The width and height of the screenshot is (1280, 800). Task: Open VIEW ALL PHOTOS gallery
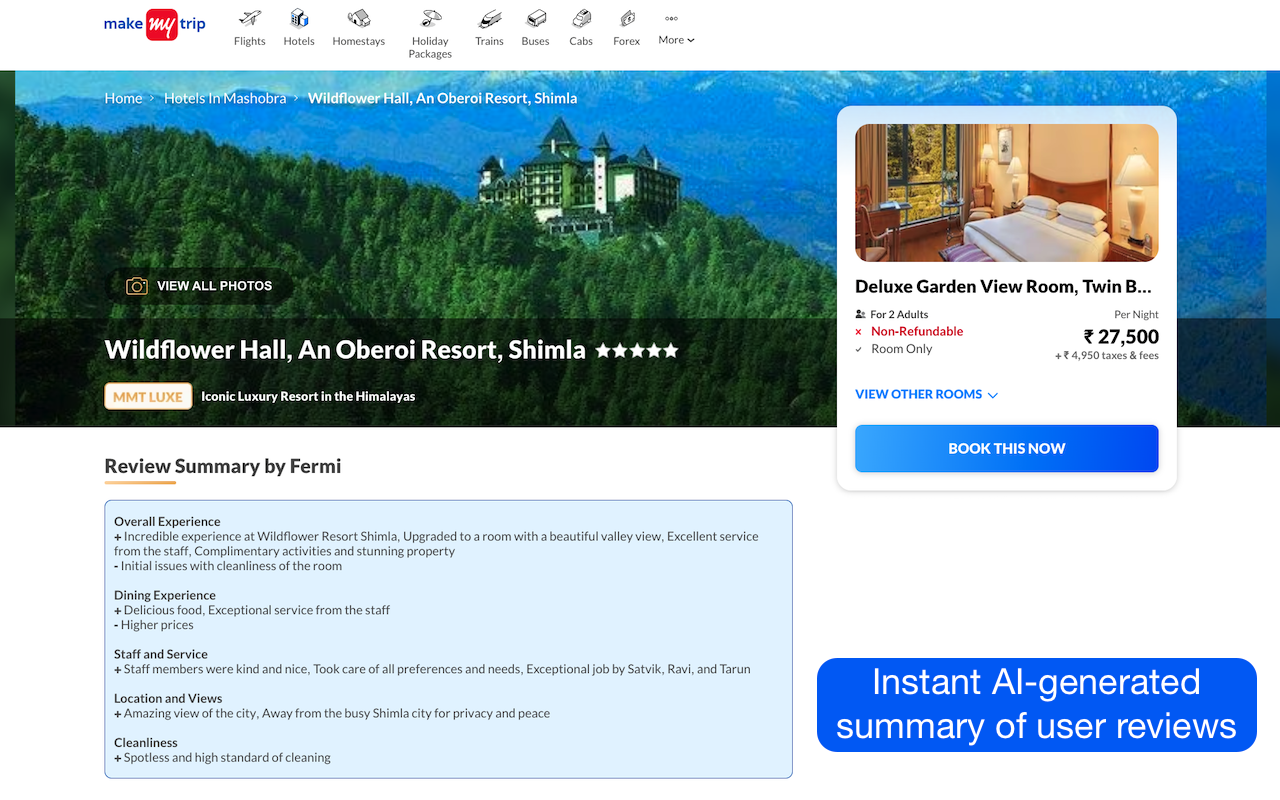click(x=200, y=286)
